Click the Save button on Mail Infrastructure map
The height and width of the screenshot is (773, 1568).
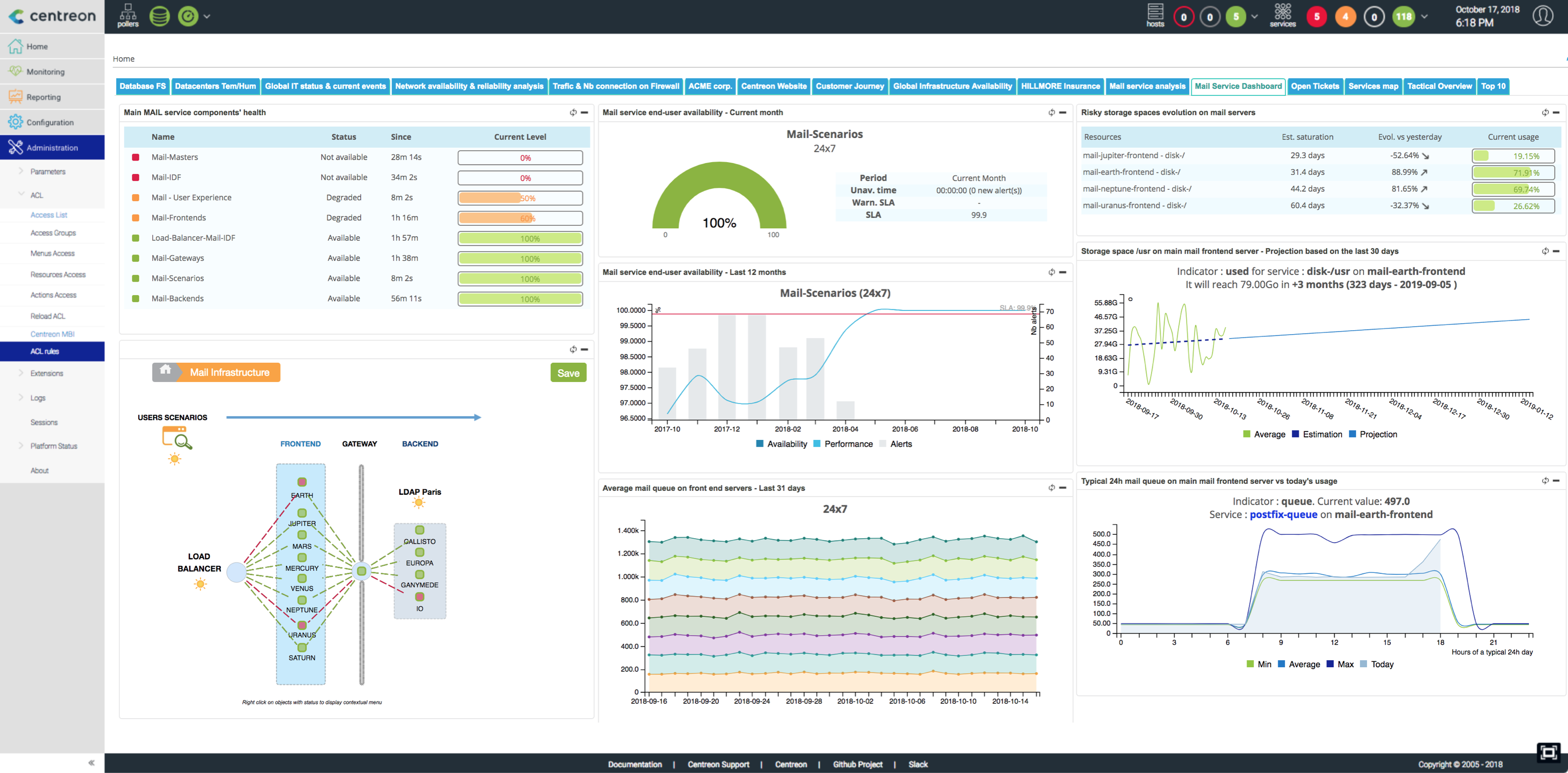tap(568, 372)
